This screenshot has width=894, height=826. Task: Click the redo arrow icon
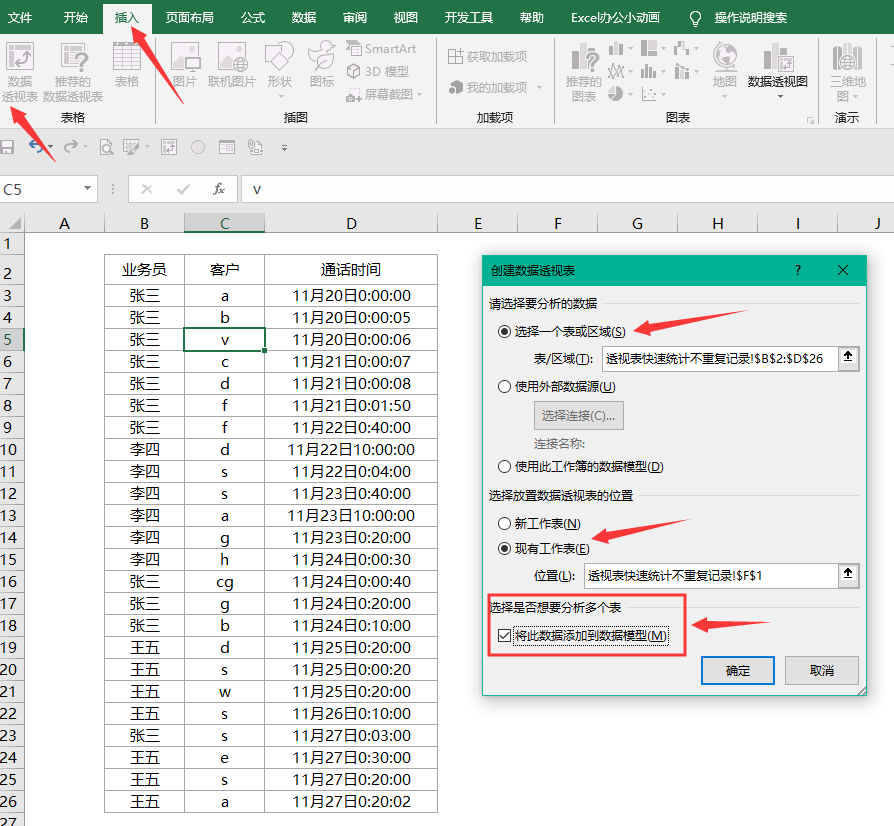[x=71, y=147]
